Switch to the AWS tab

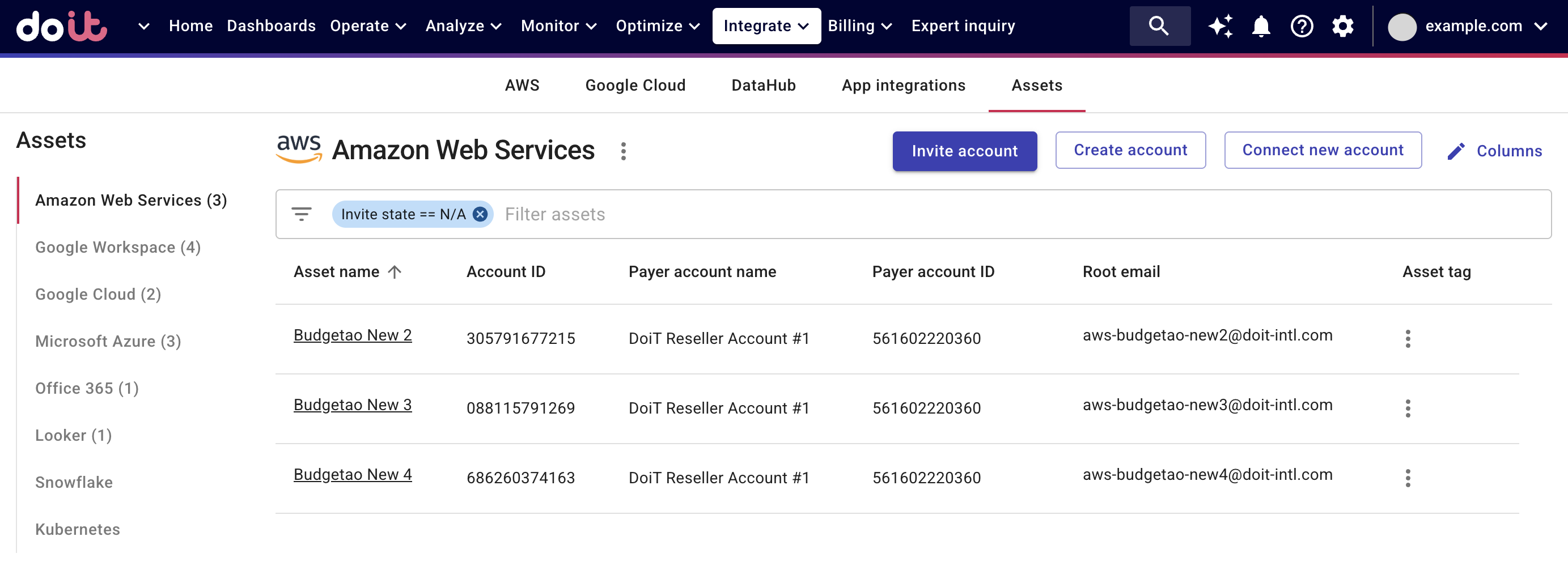[x=522, y=85]
